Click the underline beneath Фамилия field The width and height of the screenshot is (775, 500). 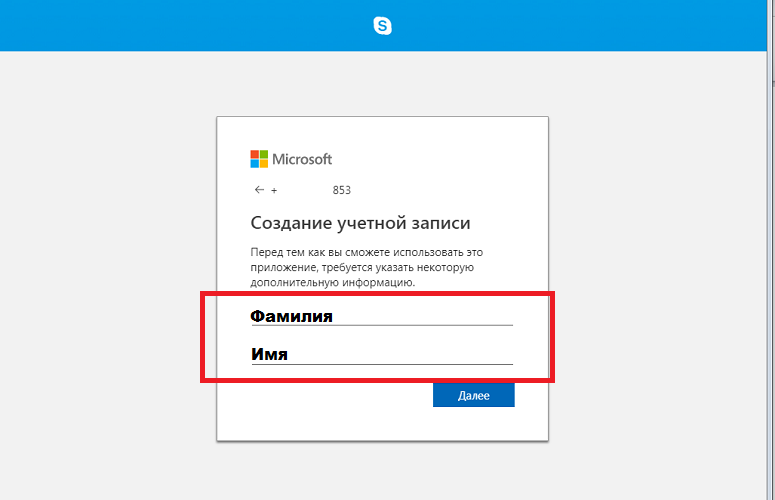tap(382, 325)
